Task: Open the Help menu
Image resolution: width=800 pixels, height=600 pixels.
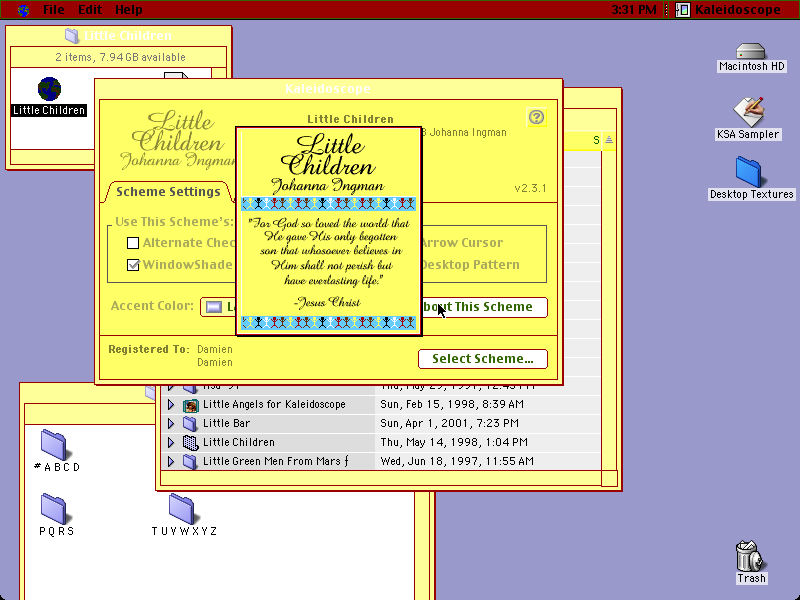Action: tap(129, 10)
